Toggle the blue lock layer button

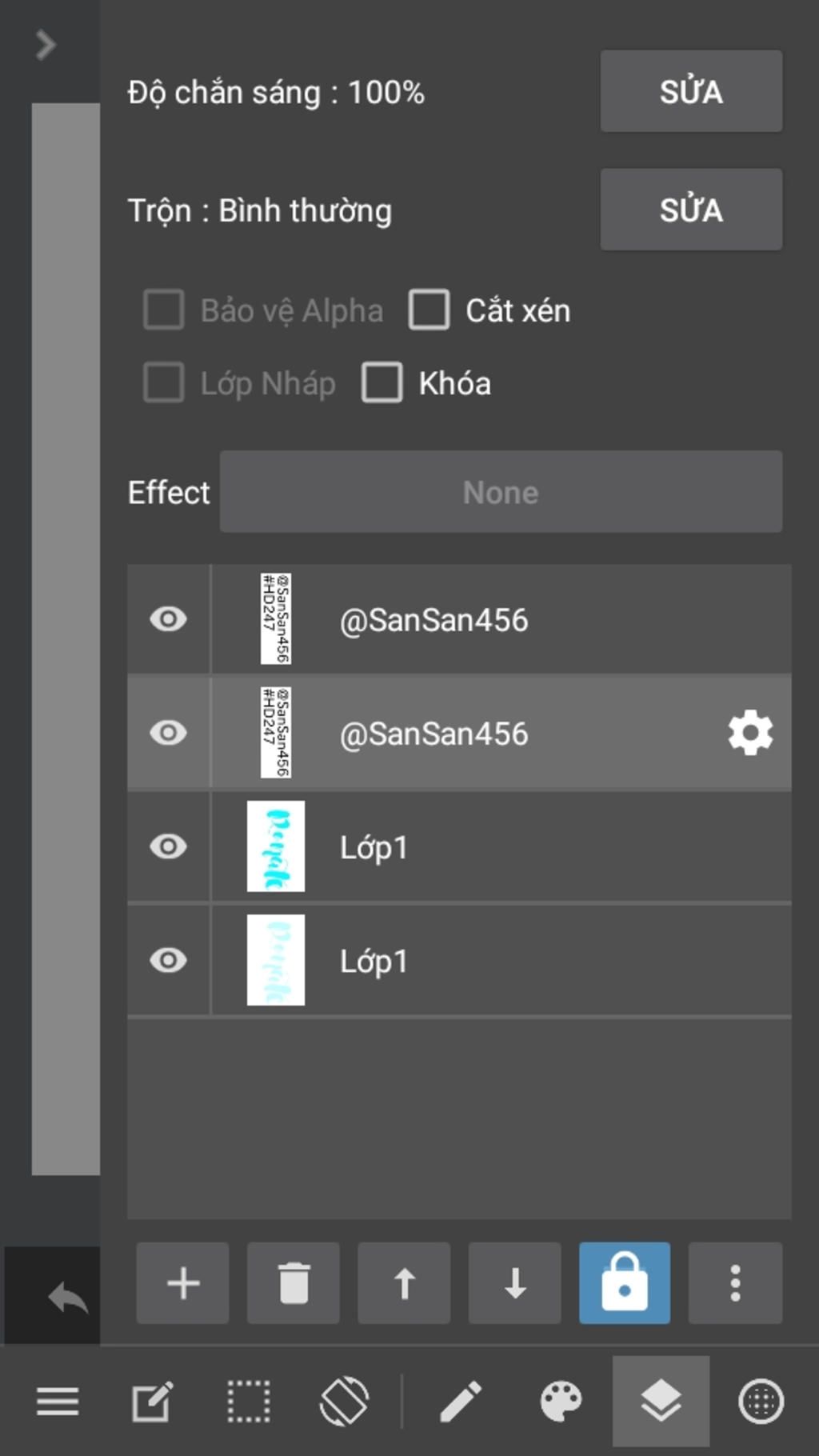(625, 1283)
